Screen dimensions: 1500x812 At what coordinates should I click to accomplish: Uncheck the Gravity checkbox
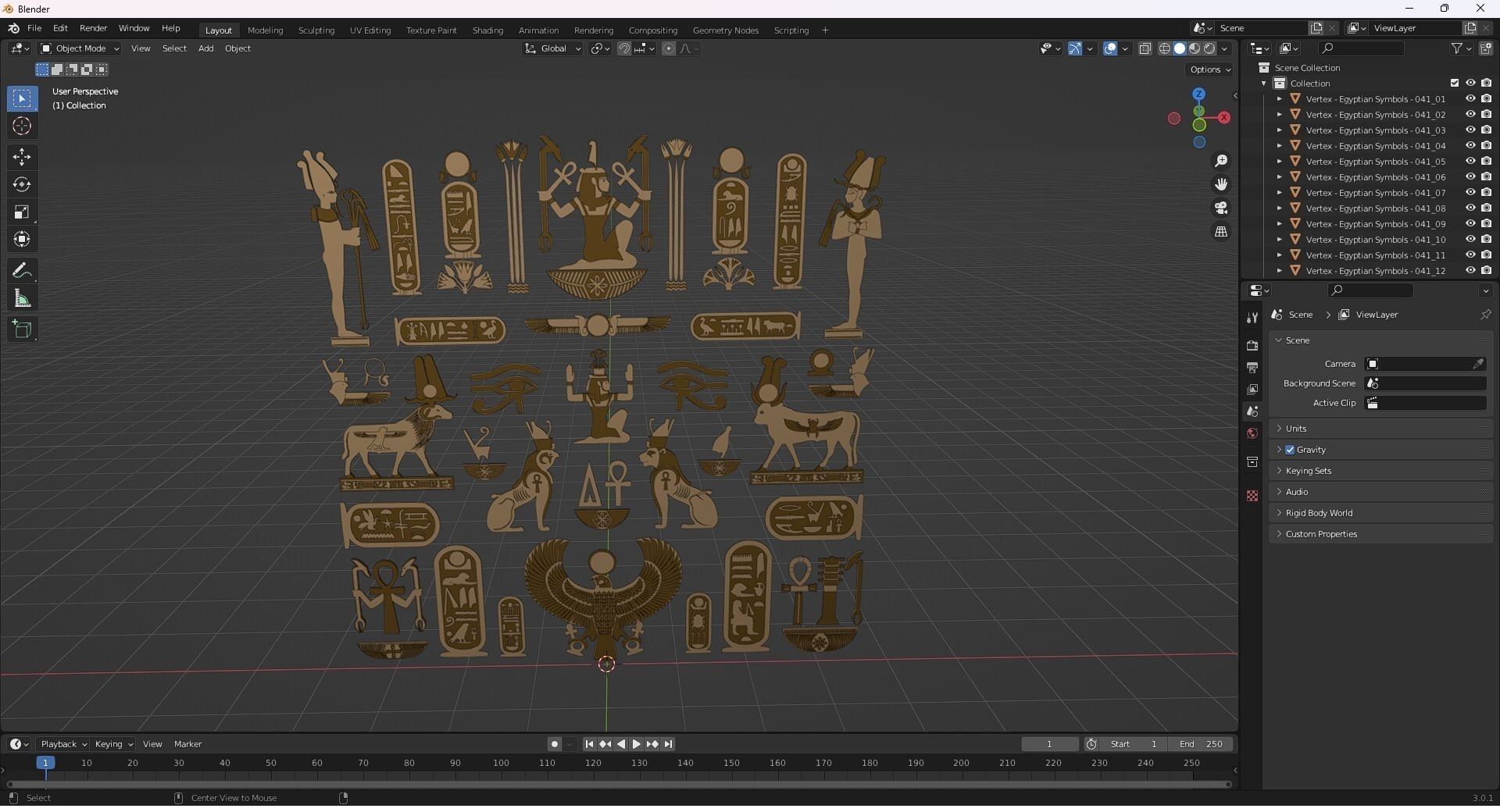point(1290,450)
